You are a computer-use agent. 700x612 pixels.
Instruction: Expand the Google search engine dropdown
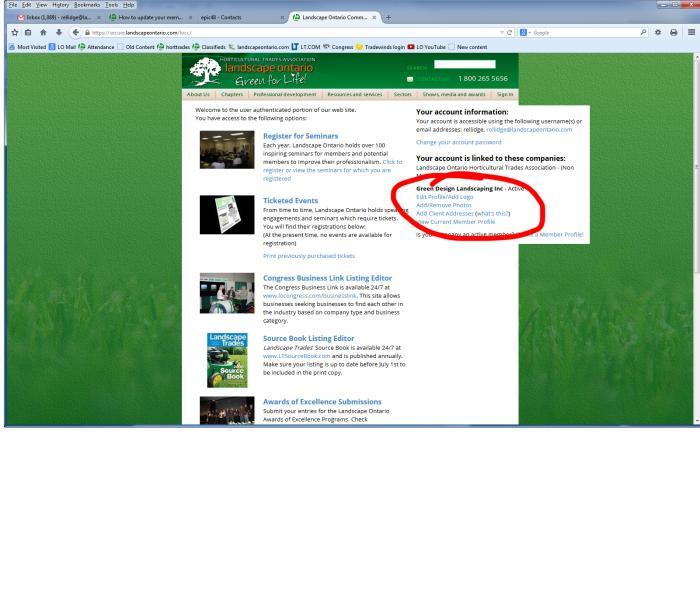pos(527,32)
